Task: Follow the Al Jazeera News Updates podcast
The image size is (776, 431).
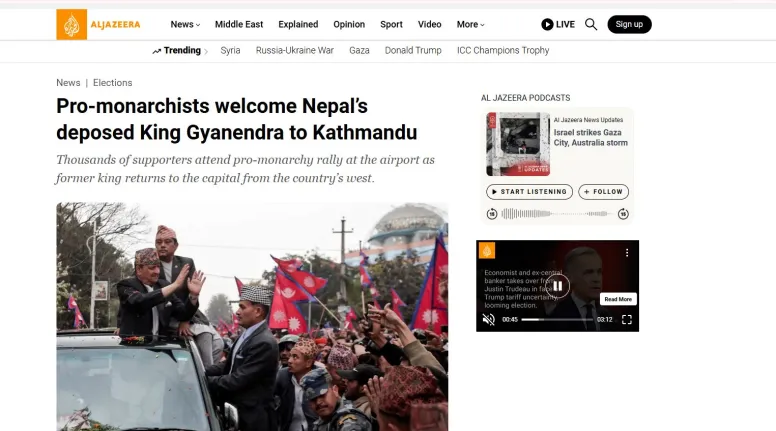Action: click(603, 192)
